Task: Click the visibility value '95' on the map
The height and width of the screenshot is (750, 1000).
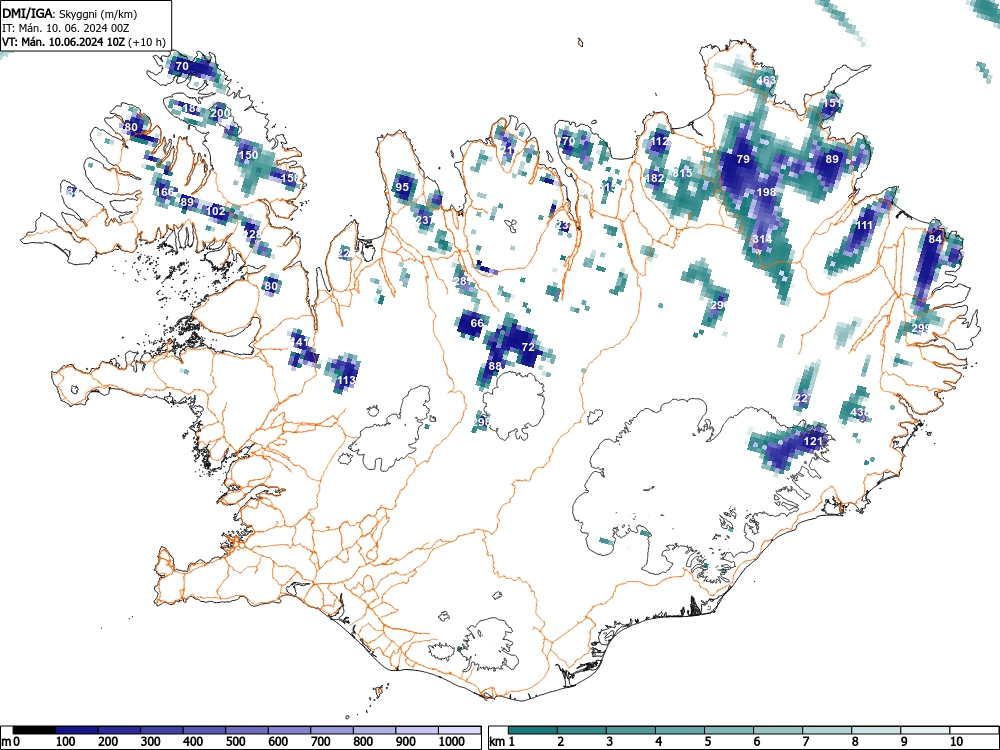Action: point(402,187)
